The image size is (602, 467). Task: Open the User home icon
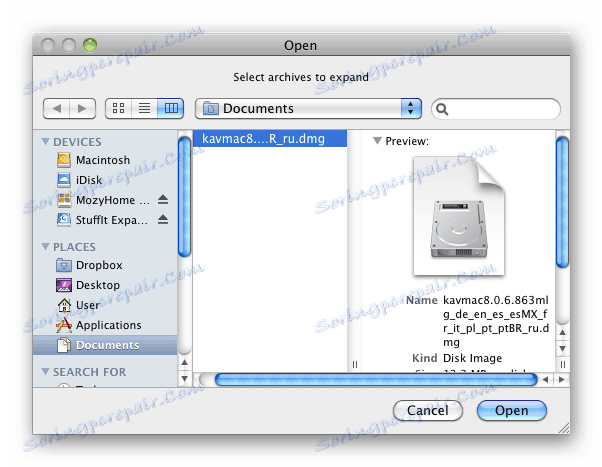coord(64,305)
